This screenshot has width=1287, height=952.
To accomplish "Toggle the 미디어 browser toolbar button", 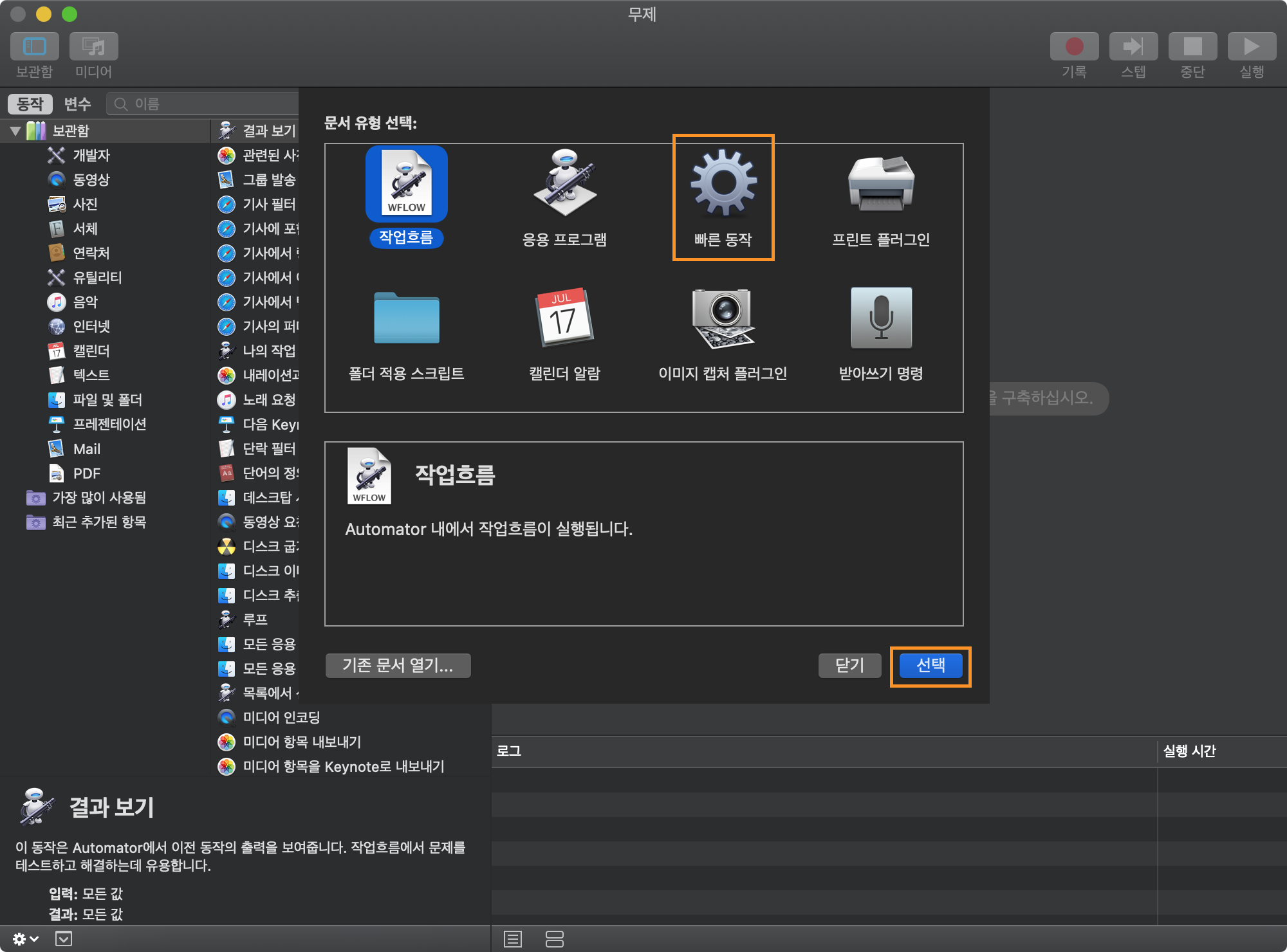I will [x=94, y=47].
